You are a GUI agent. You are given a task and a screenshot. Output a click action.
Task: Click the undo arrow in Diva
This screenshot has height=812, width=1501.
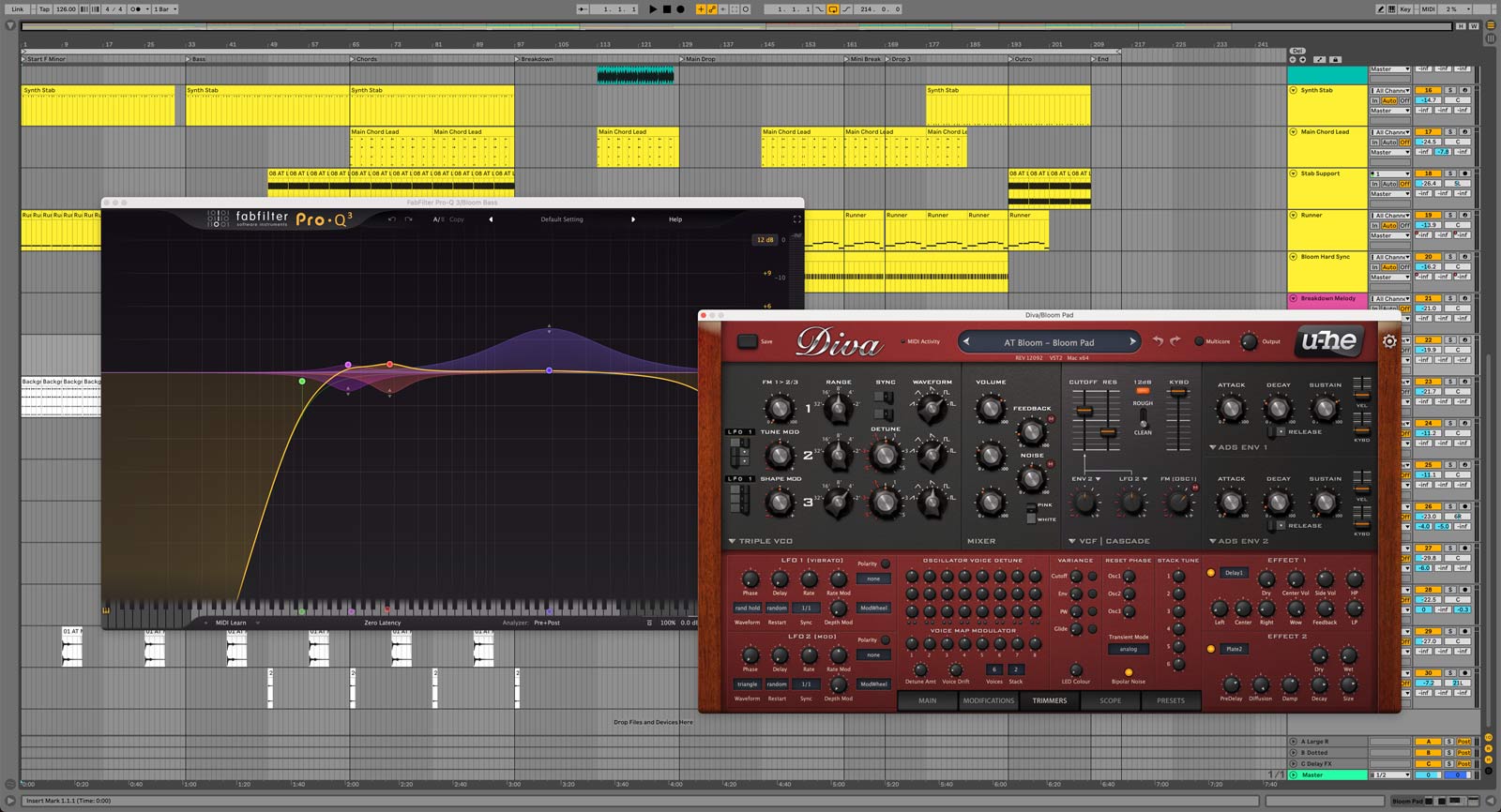(x=1158, y=341)
